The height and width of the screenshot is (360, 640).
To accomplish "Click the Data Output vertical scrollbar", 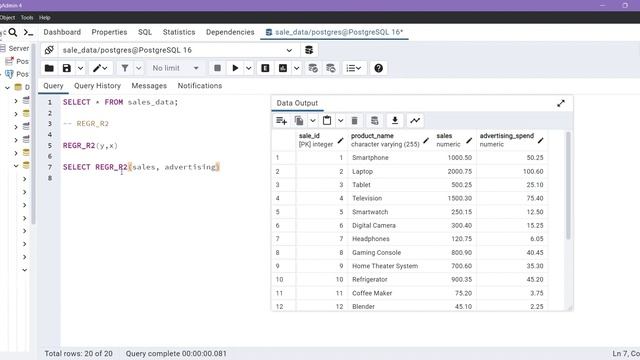I will tap(568, 186).
